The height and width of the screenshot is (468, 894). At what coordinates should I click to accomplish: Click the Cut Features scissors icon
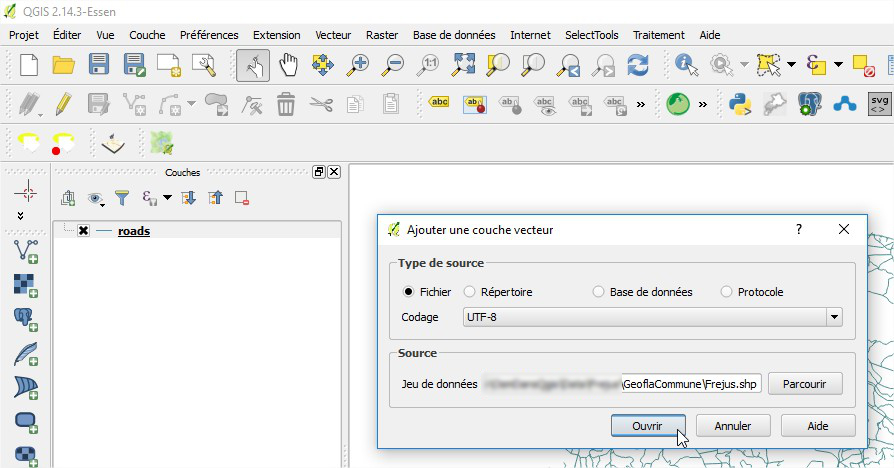click(321, 104)
